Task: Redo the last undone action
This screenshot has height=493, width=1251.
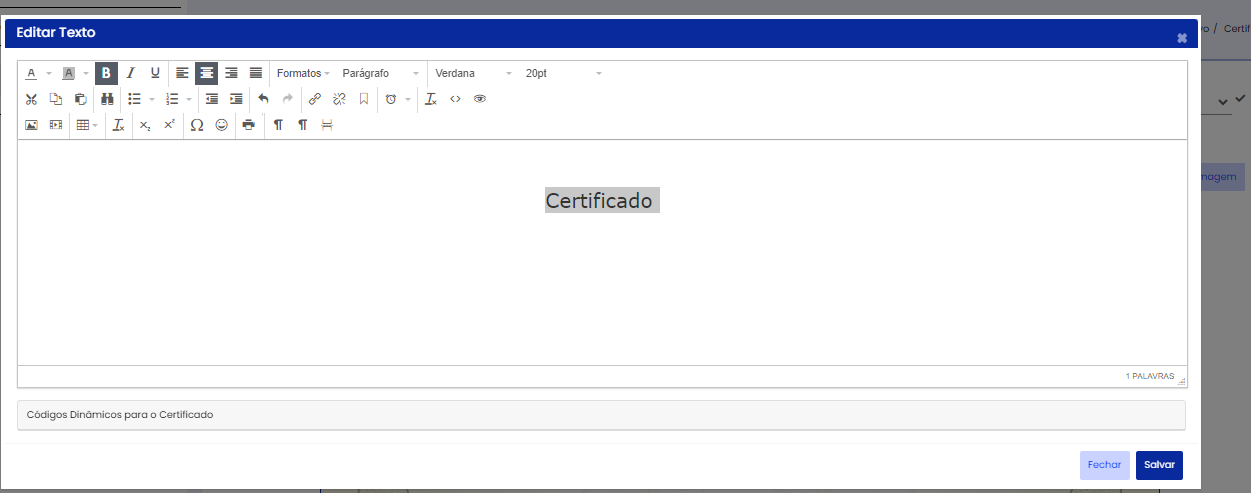Action: pos(288,99)
